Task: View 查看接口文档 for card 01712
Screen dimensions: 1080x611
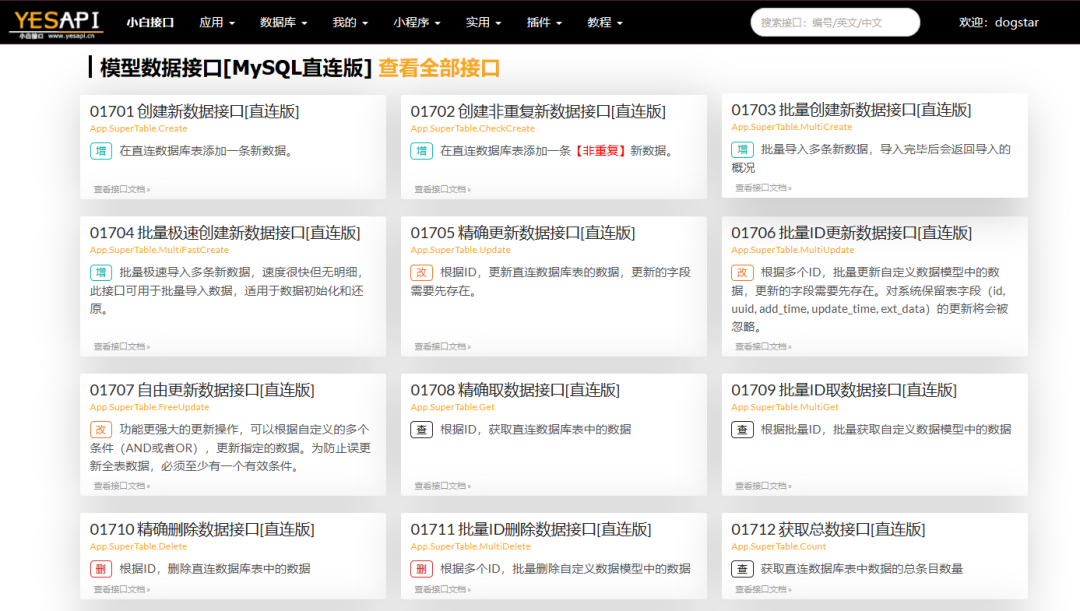Action: 763,589
